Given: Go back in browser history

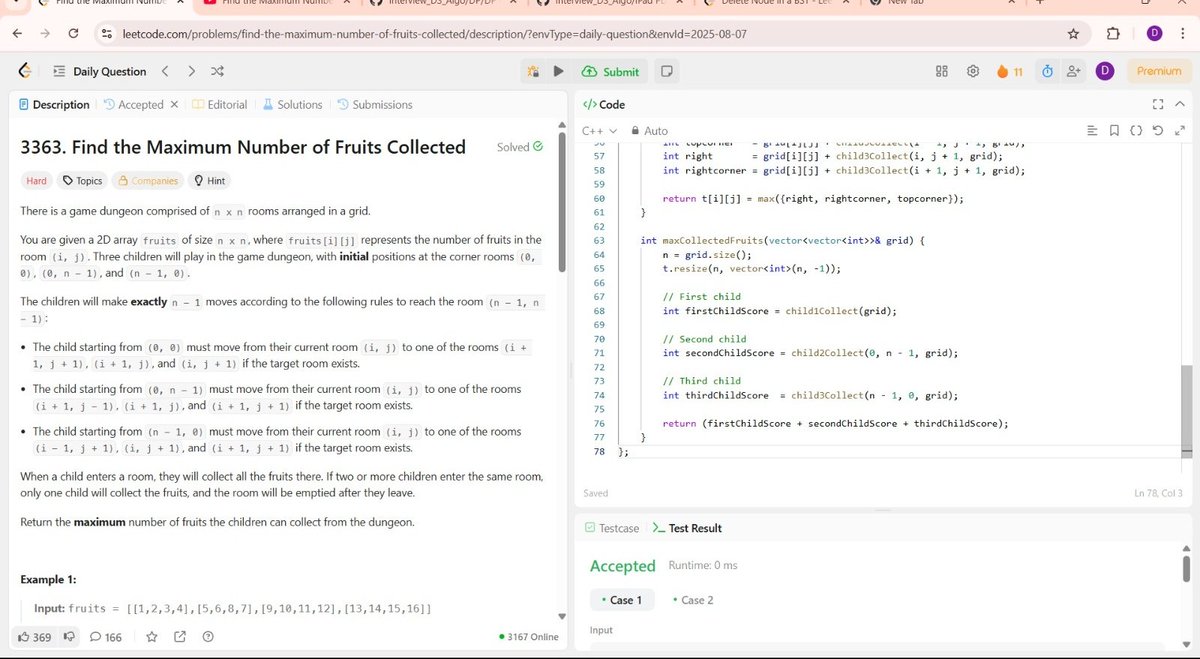Looking at the screenshot, I should pyautogui.click(x=18, y=34).
